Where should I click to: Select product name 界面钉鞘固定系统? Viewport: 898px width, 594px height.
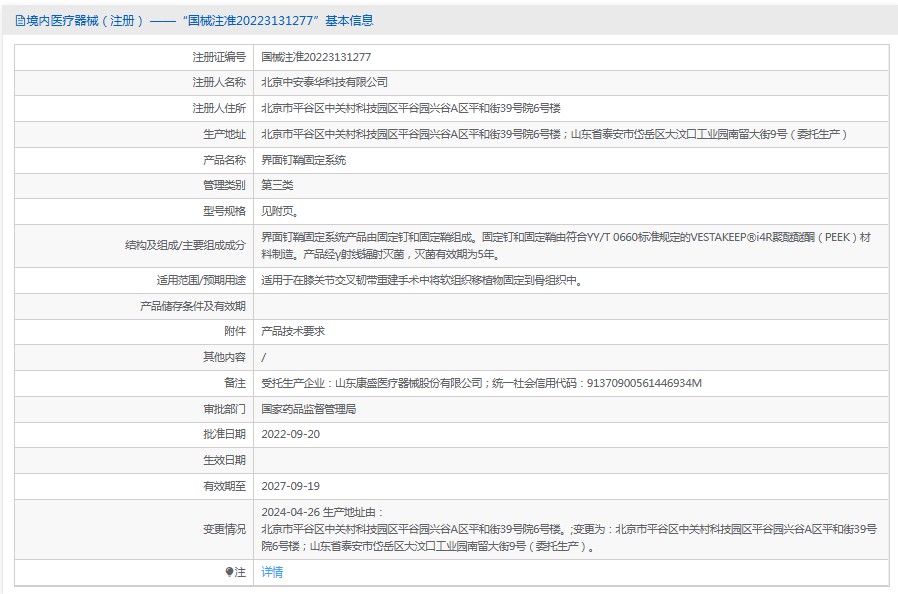tap(304, 160)
